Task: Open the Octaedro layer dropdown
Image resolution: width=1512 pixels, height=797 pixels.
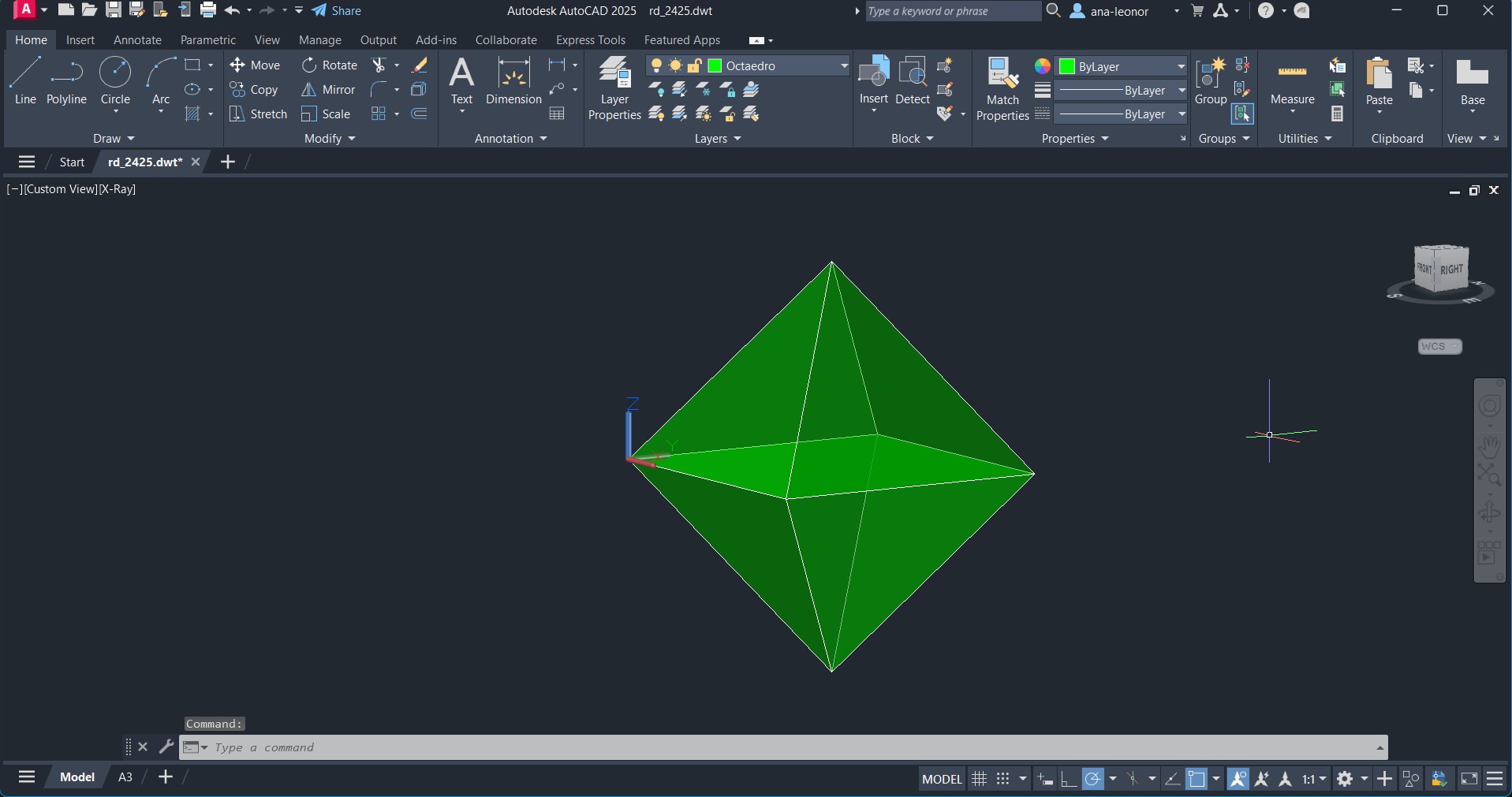Action: click(843, 66)
